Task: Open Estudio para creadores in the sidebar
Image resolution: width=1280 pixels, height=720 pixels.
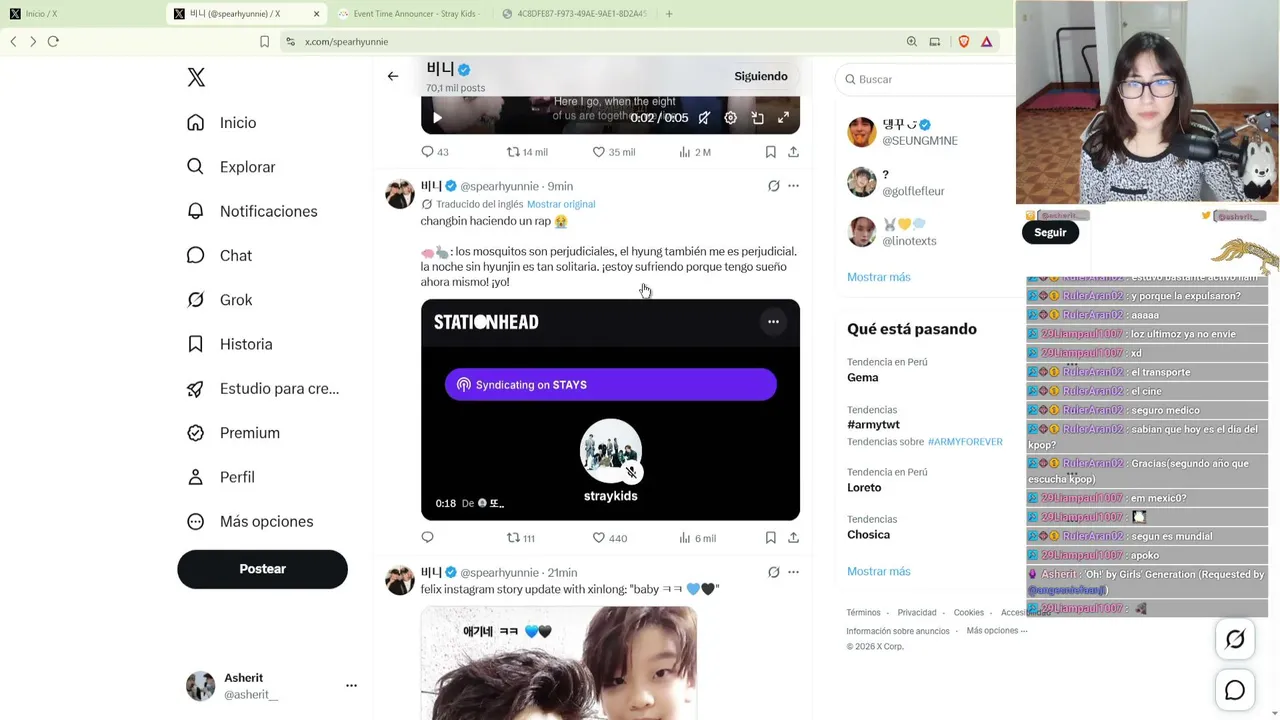Action: (263, 389)
